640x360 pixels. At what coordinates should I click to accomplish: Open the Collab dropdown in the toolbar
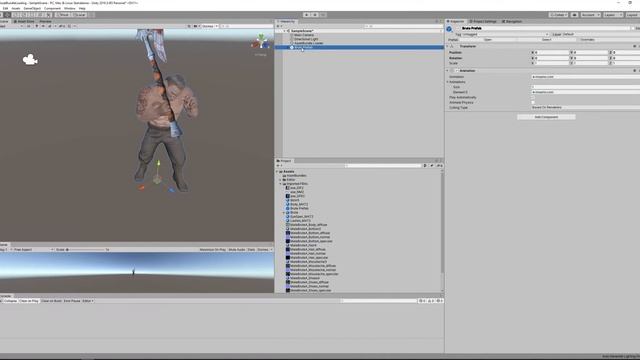558,15
